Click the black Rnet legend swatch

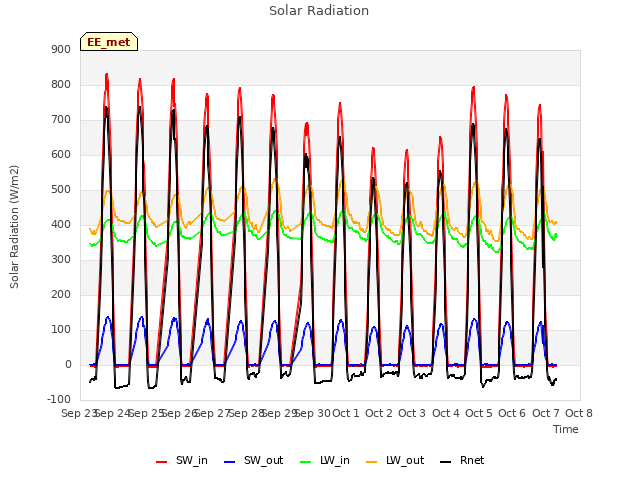tap(446, 462)
